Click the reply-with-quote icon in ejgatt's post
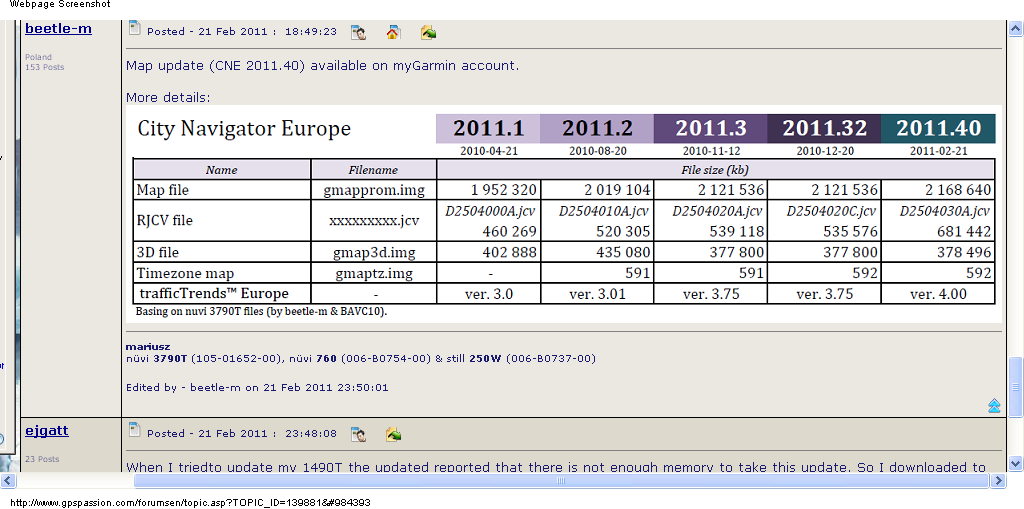1024x509 pixels. pos(393,434)
